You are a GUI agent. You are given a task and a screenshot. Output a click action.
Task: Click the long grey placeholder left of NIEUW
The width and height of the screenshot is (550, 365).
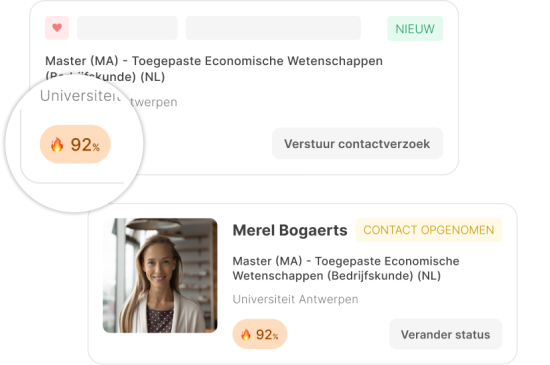pyautogui.click(x=273, y=28)
